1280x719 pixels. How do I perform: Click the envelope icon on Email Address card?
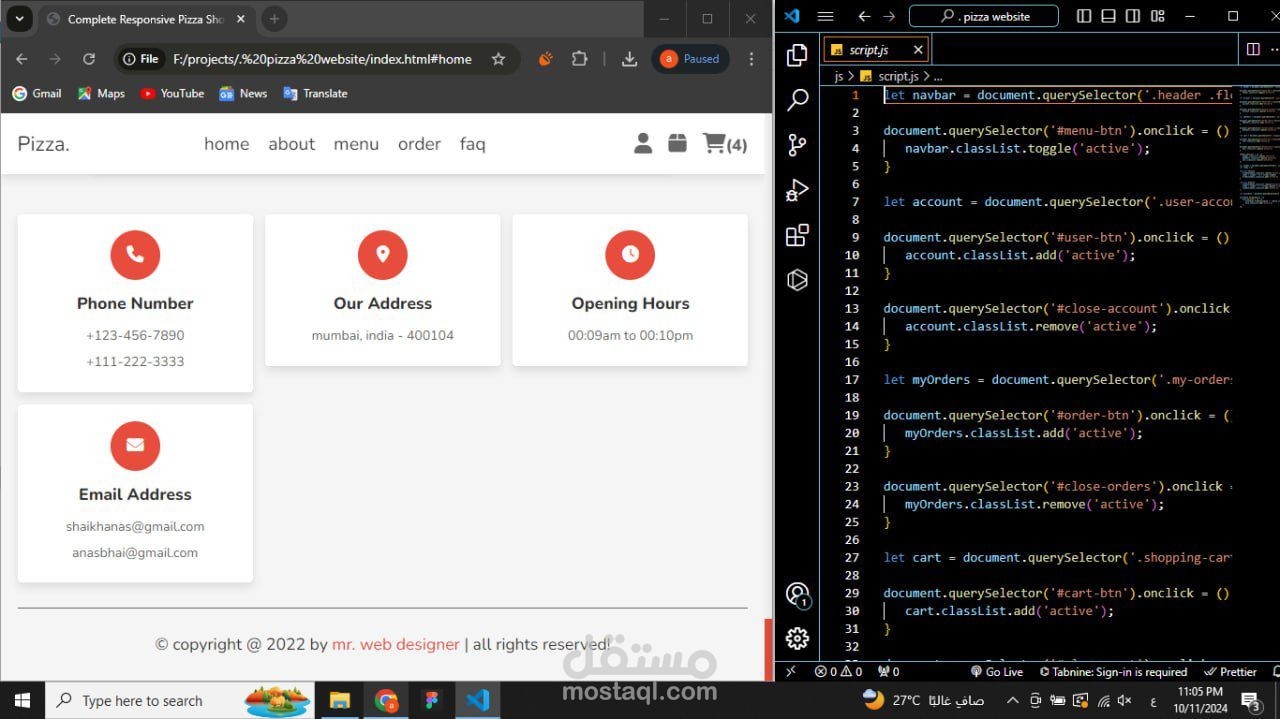(135, 445)
